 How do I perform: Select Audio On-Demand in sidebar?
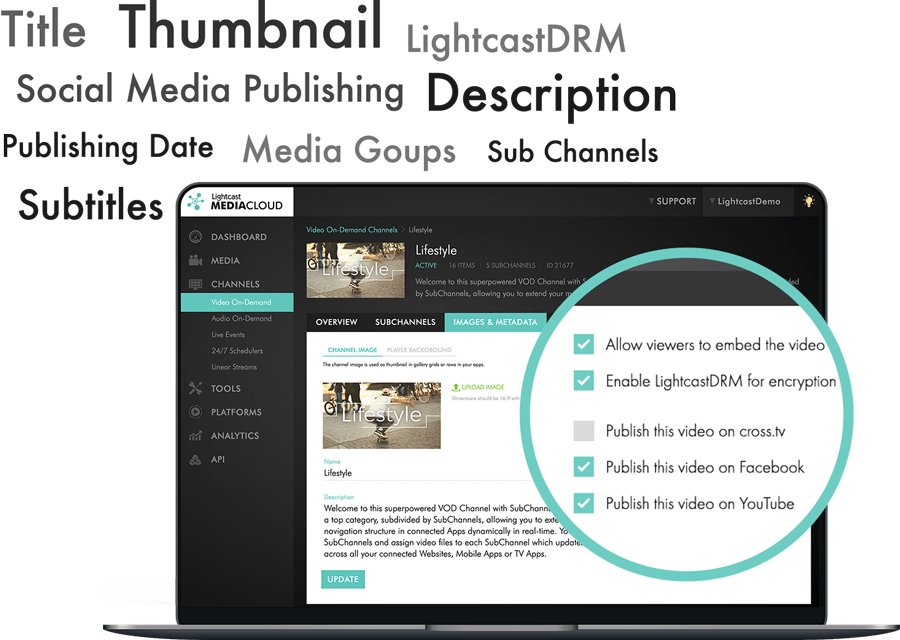(x=241, y=318)
